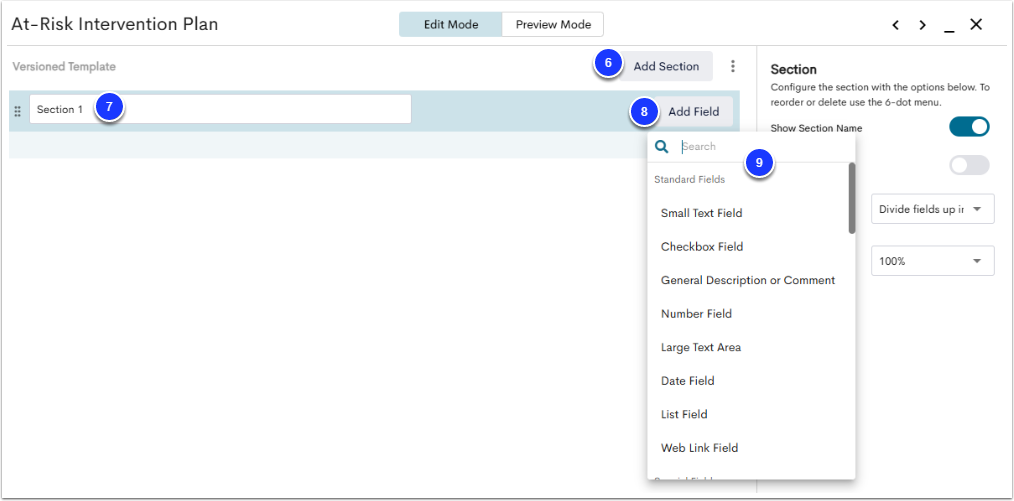Click the Standard Fields group heading
Image resolution: width=1014 pixels, height=501 pixels.
point(689,180)
